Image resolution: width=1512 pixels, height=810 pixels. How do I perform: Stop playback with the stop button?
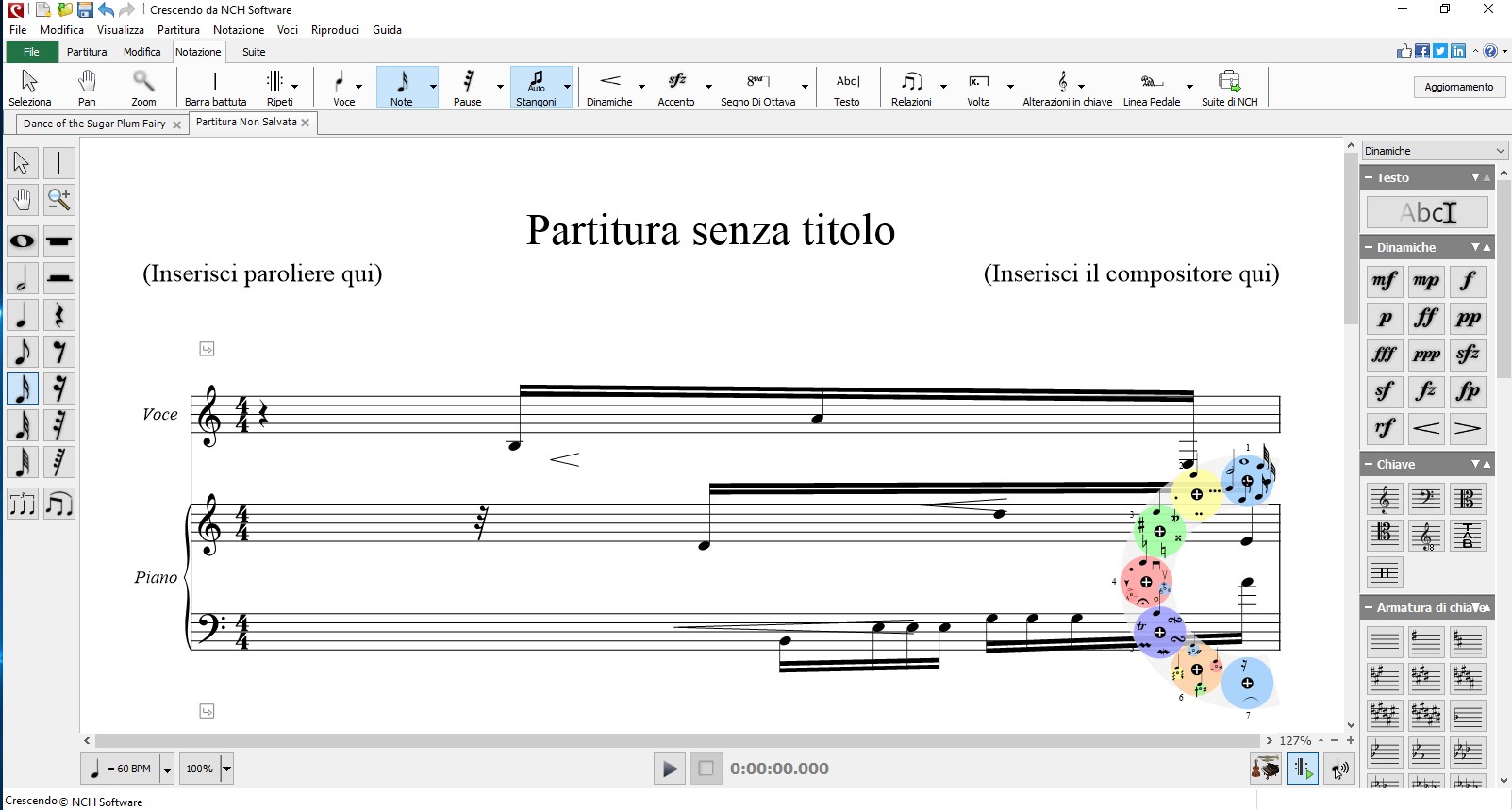coord(706,769)
